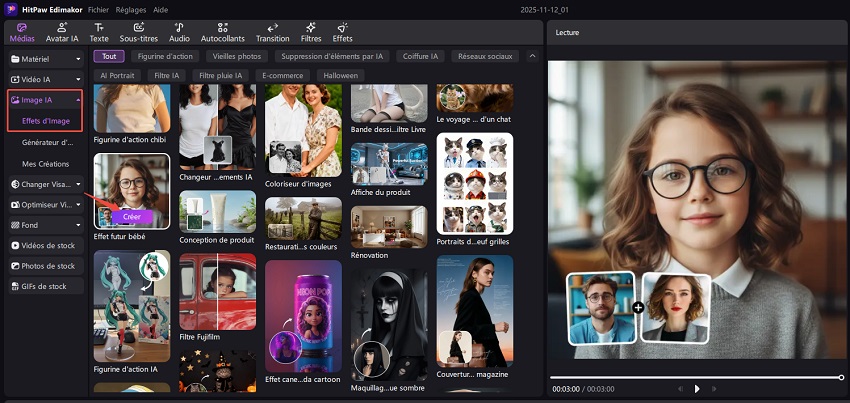Open the Effets panel
The width and height of the screenshot is (850, 403).
pos(343,31)
